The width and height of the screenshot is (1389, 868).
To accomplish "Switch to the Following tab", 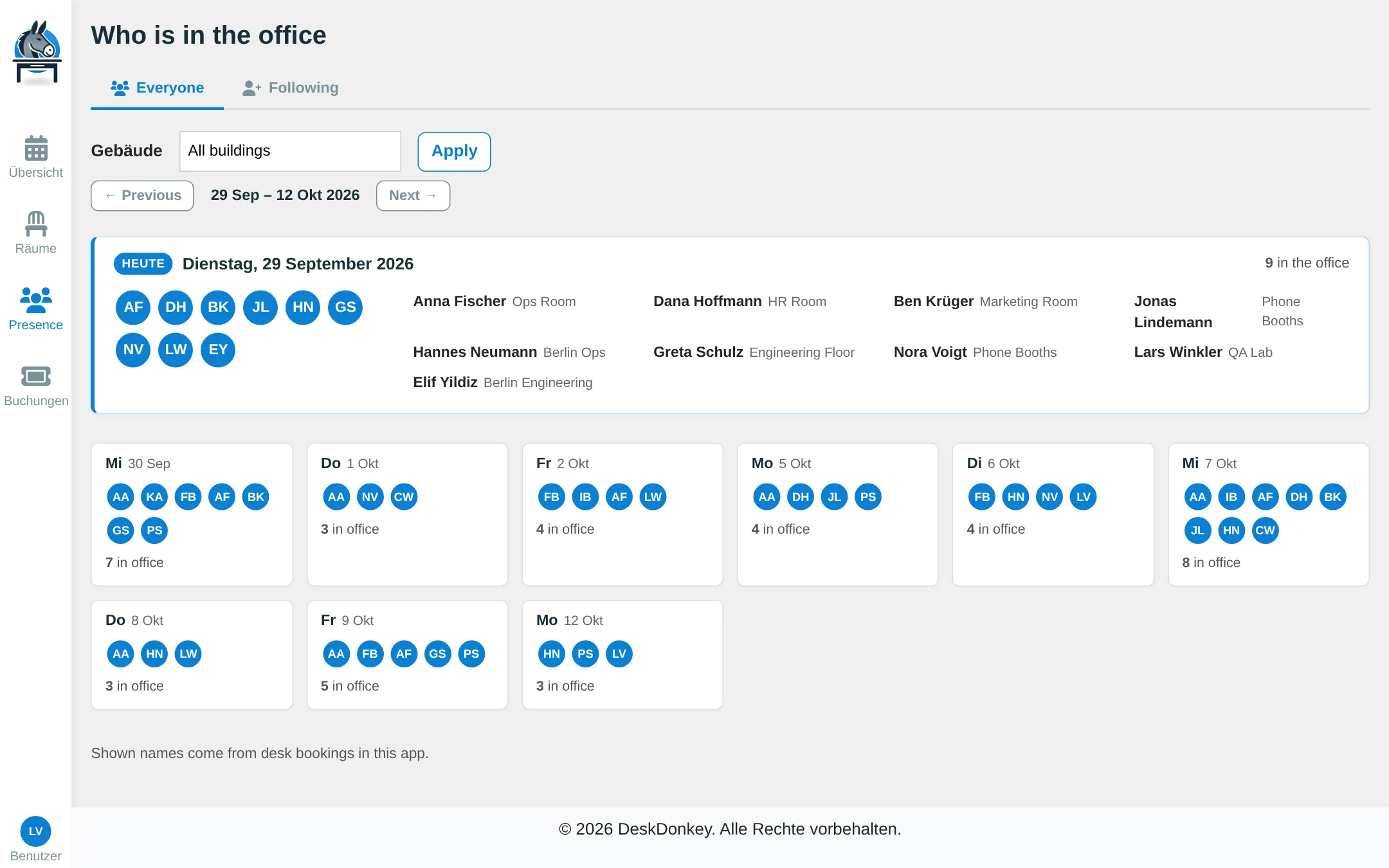I will [291, 87].
